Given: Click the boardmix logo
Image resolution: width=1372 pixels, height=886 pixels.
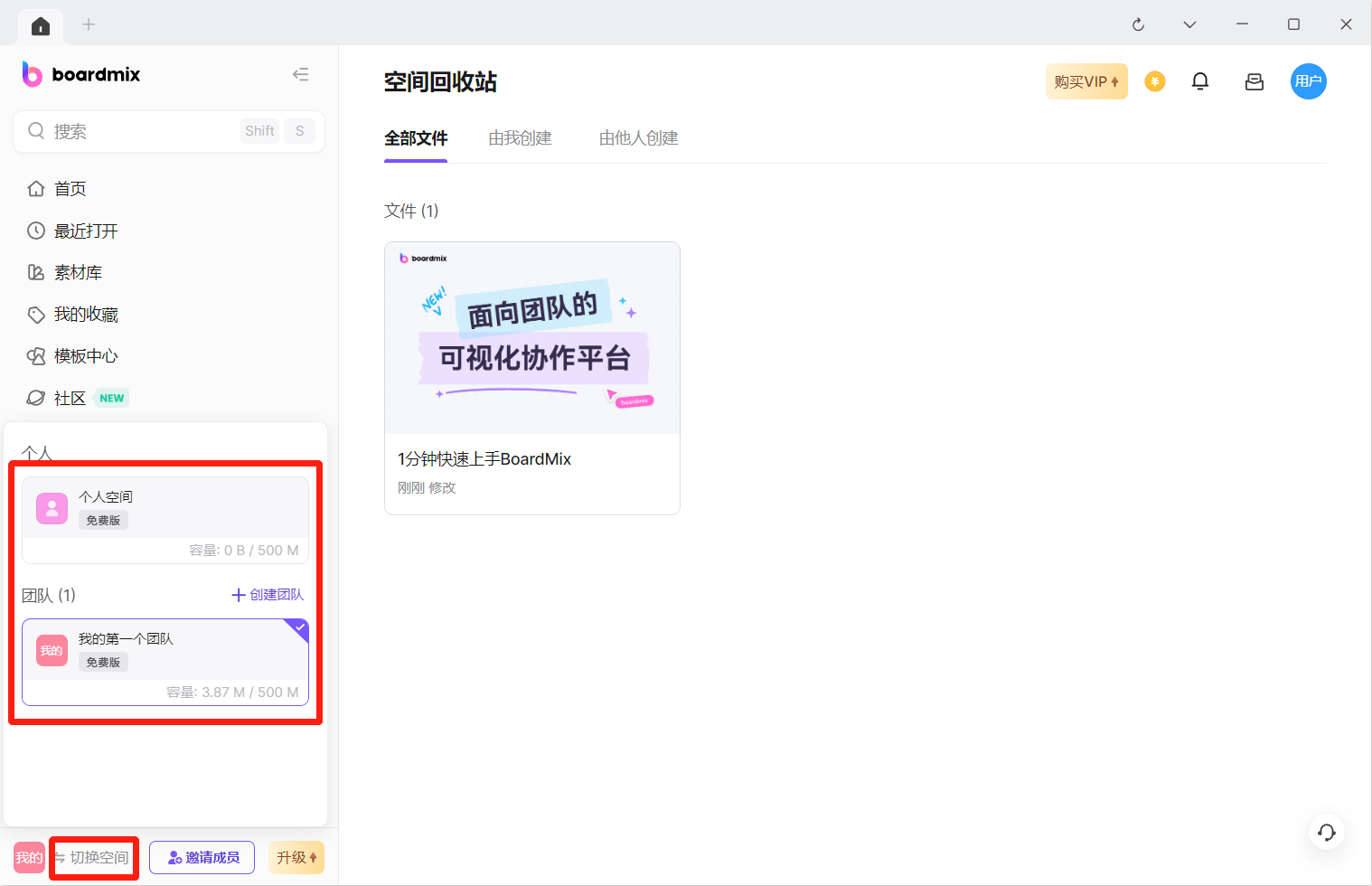Looking at the screenshot, I should pyautogui.click(x=81, y=74).
